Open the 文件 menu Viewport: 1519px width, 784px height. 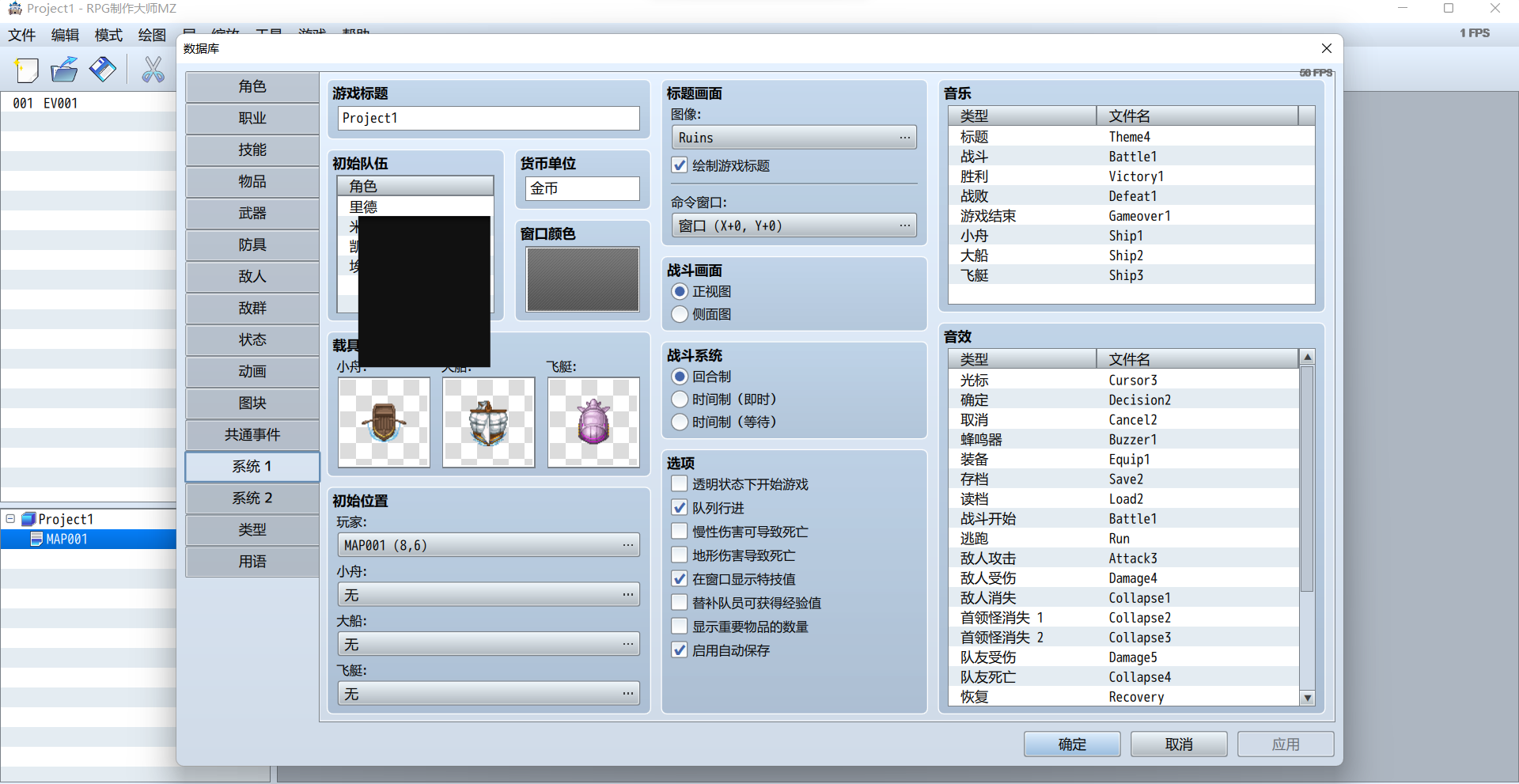[22, 35]
